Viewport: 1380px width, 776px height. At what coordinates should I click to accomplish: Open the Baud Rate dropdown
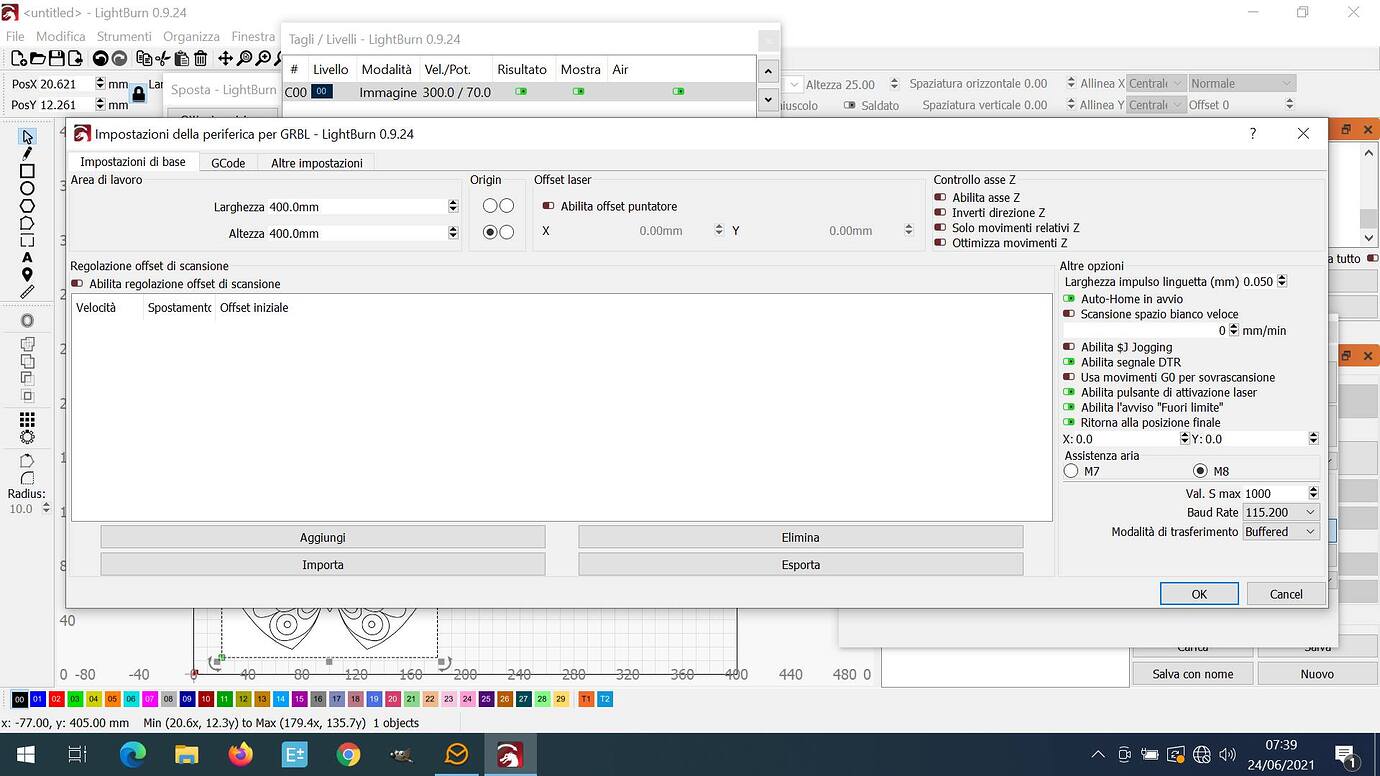1281,512
